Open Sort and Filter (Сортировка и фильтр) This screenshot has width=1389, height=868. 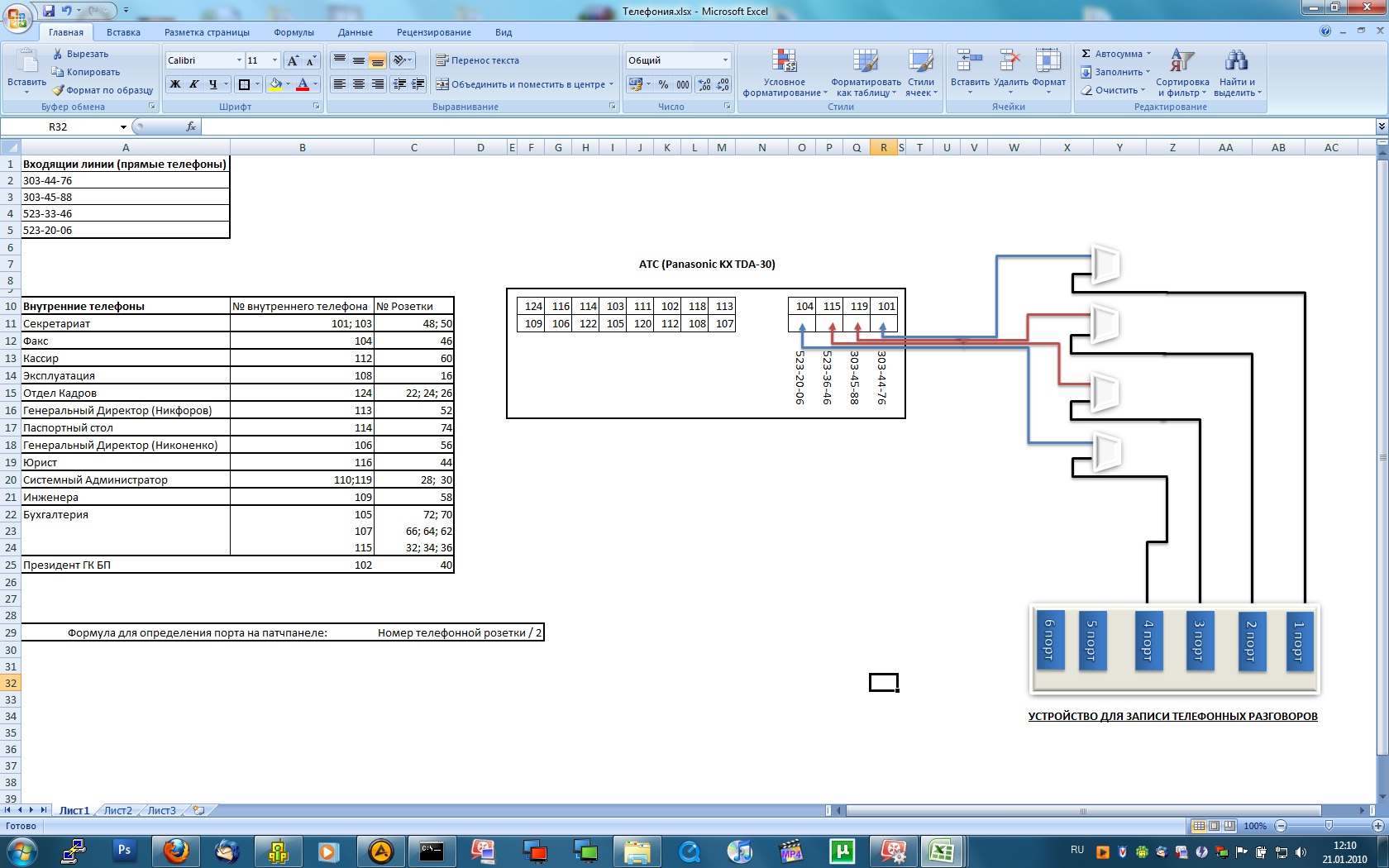pyautogui.click(x=1182, y=73)
